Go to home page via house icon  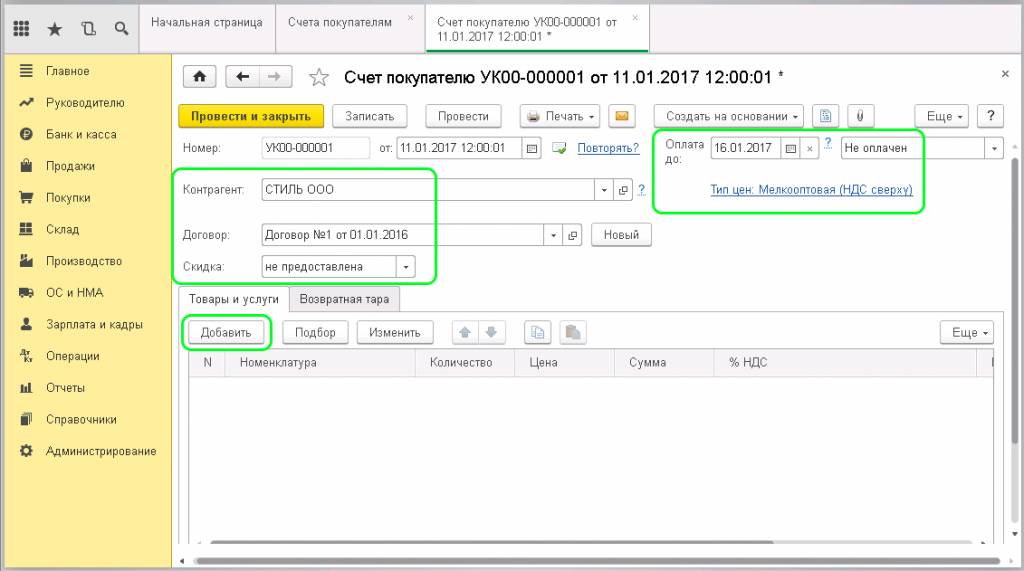point(200,77)
